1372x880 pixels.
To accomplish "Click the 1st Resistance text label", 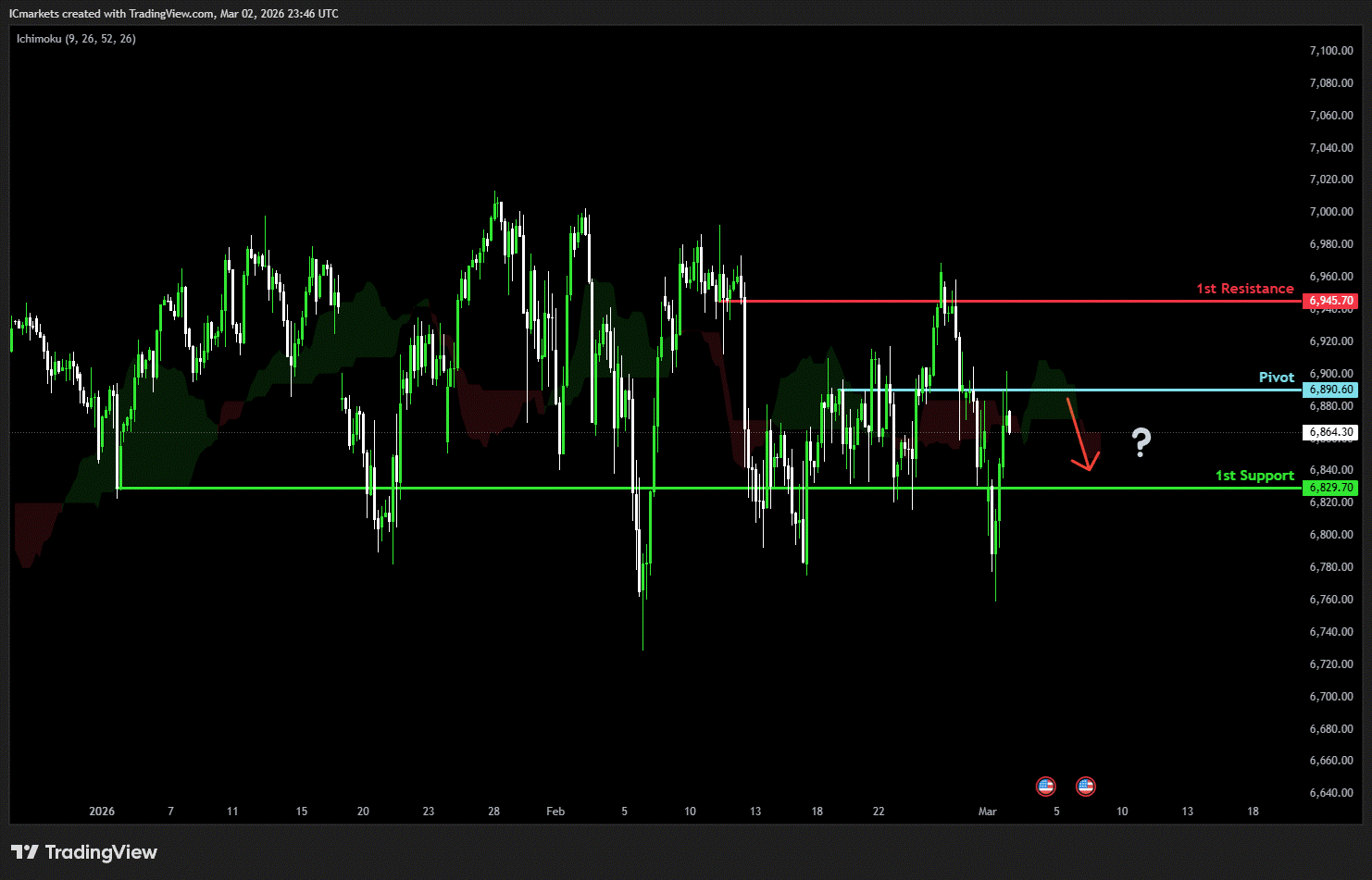I will tap(1244, 289).
